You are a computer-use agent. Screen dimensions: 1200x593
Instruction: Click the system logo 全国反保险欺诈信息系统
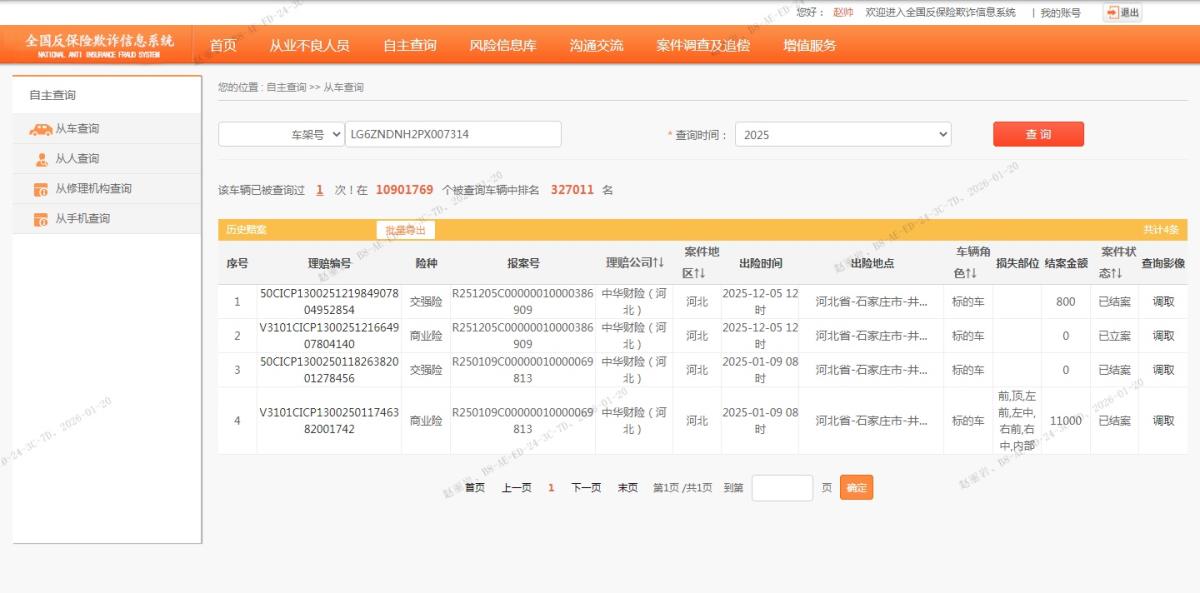99,44
